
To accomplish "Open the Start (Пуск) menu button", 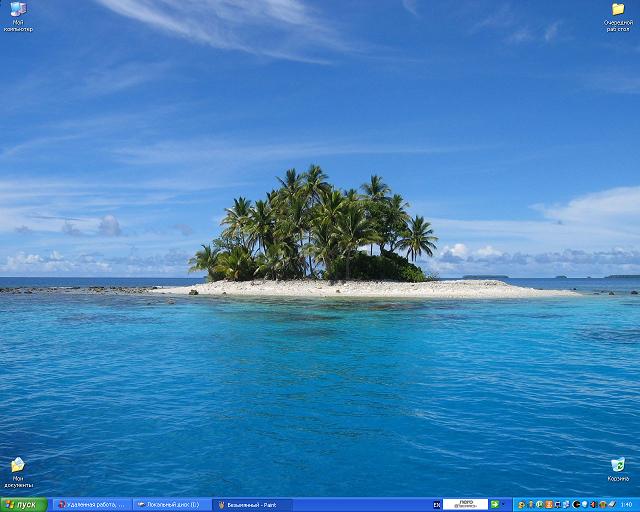I will point(24,505).
